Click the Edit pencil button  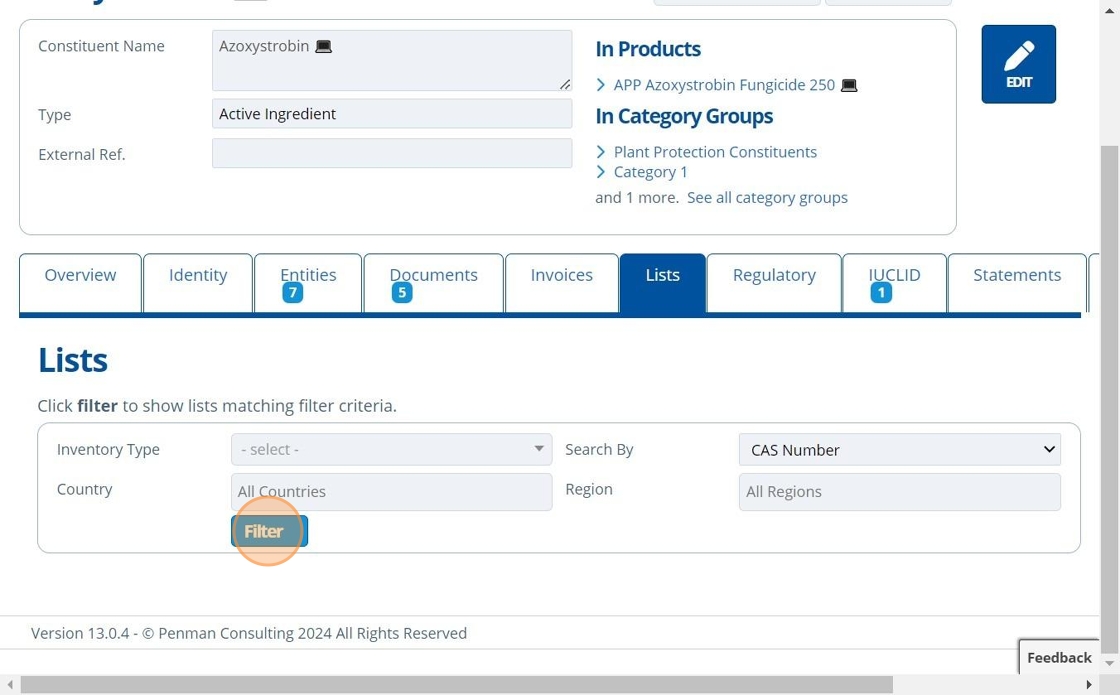coord(1018,64)
